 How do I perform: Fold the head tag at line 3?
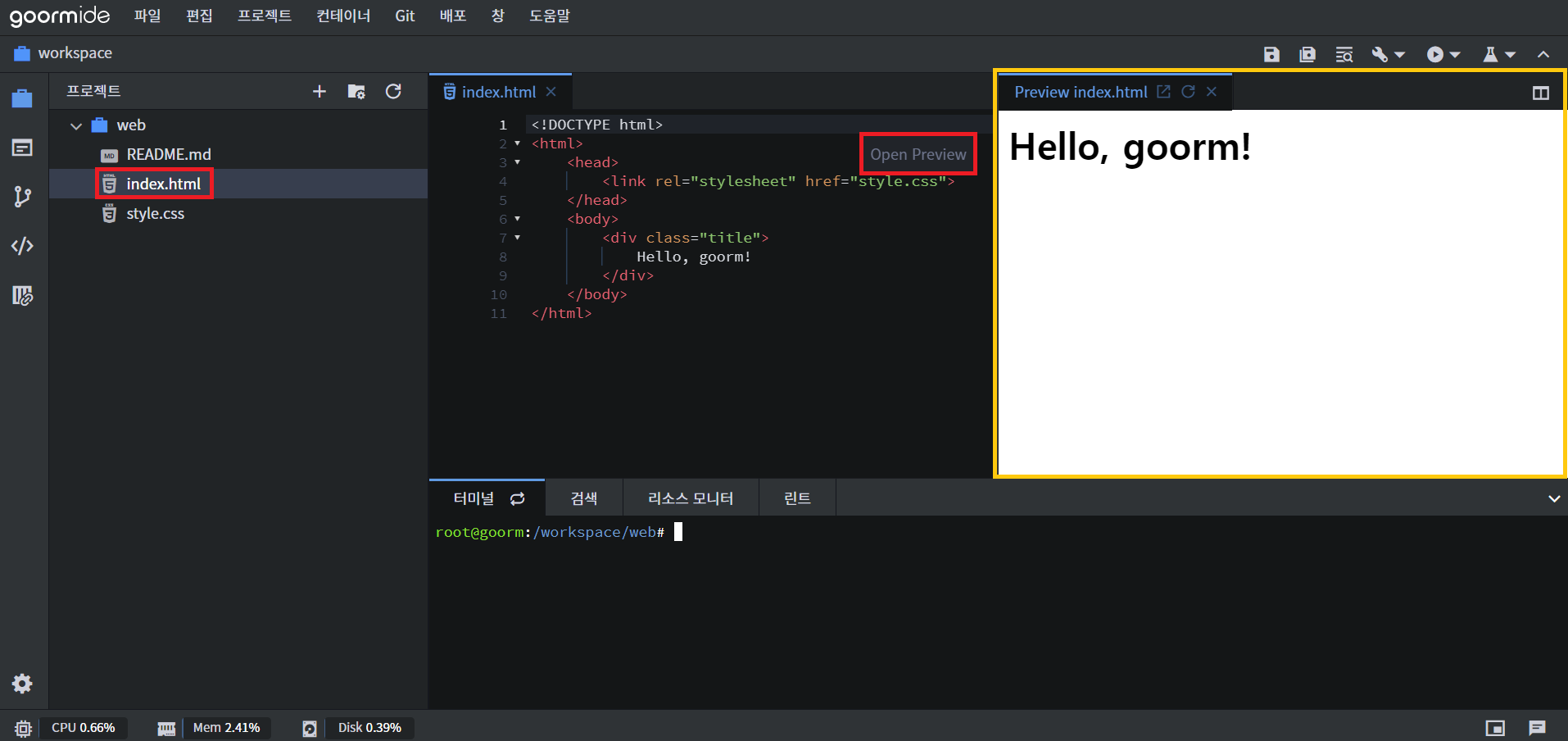pos(517,162)
